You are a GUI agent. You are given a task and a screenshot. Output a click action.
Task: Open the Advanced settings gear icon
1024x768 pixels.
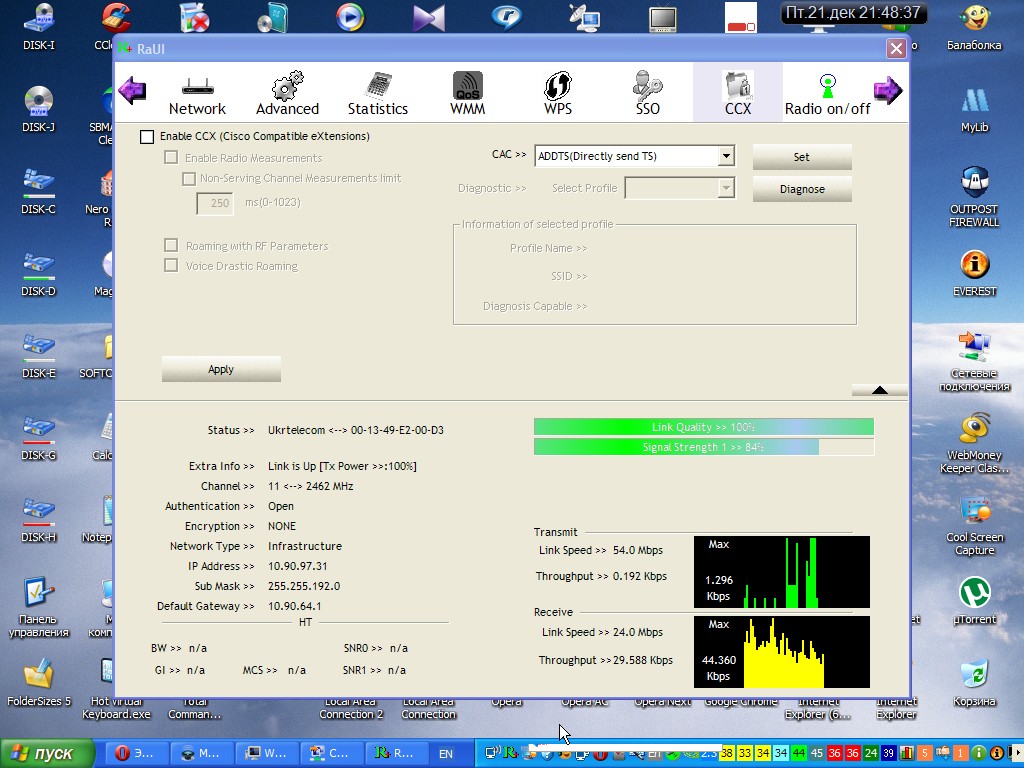coord(287,86)
